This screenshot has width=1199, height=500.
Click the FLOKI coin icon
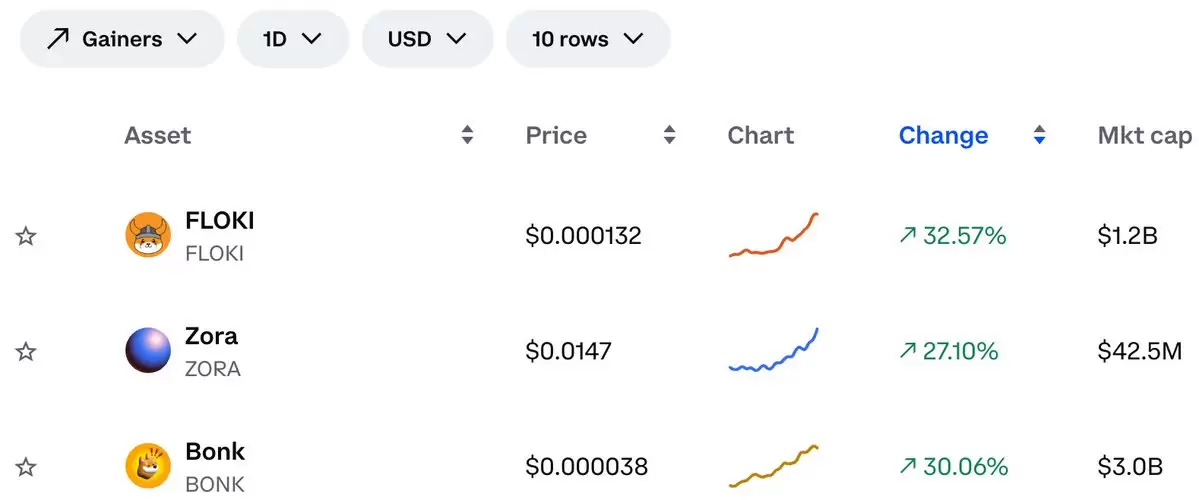coord(148,235)
